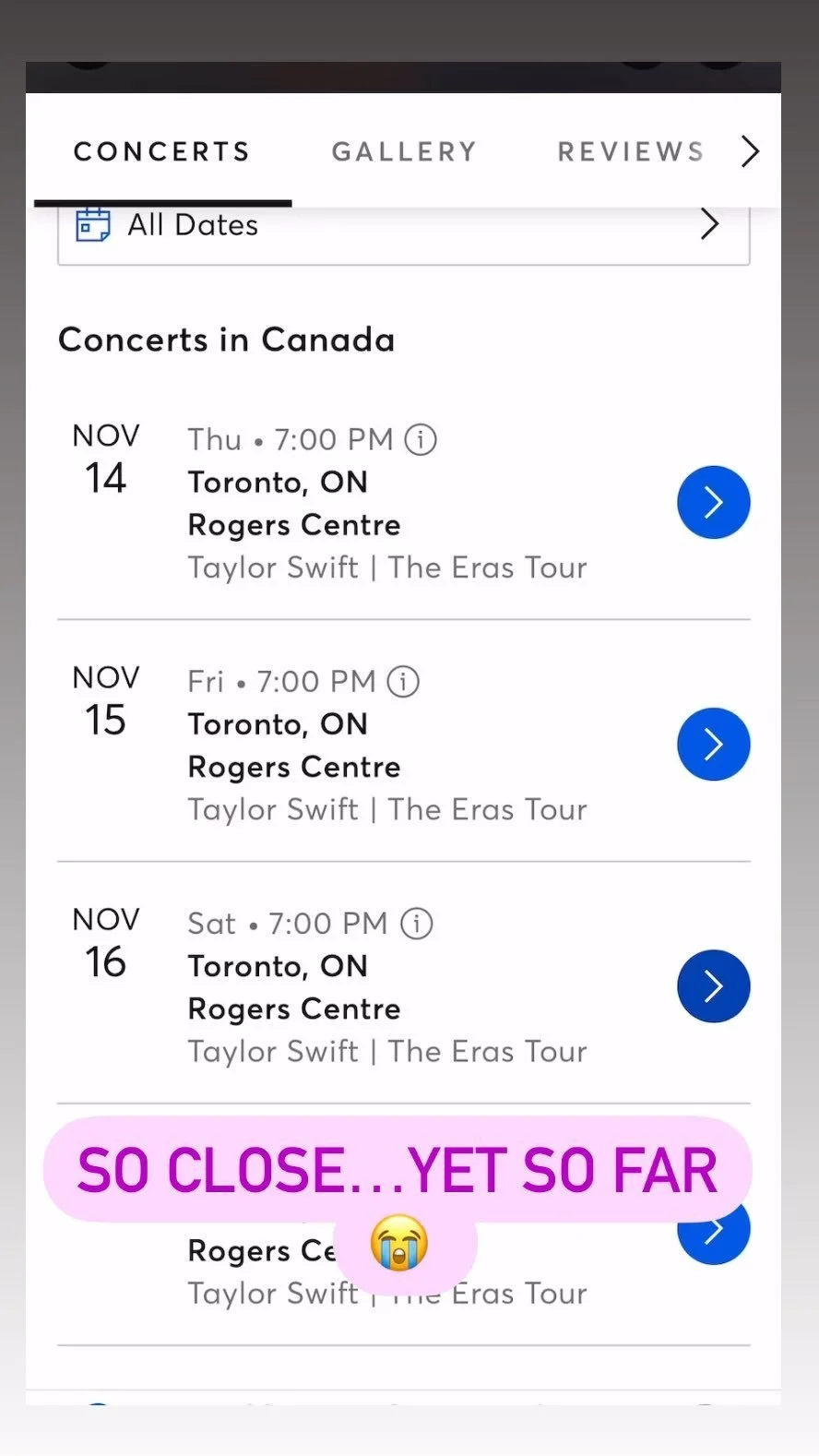The image size is (819, 1456).
Task: Click the Concerts in Canada heading
Action: [x=227, y=340]
